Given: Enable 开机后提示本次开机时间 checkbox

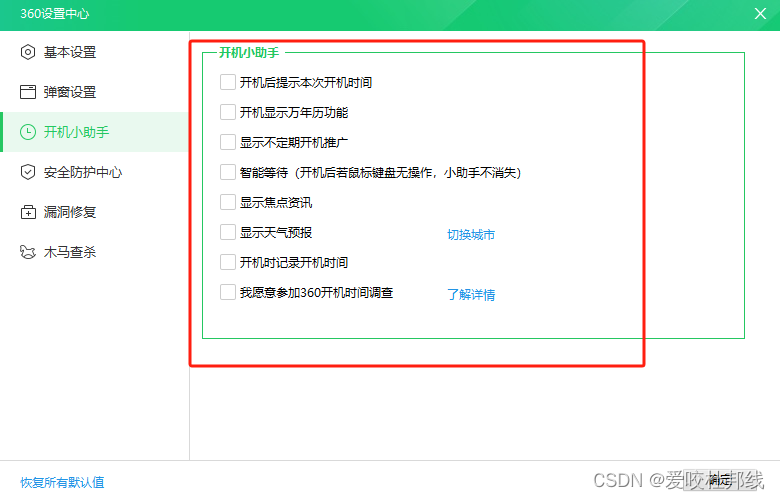Looking at the screenshot, I should 228,82.
